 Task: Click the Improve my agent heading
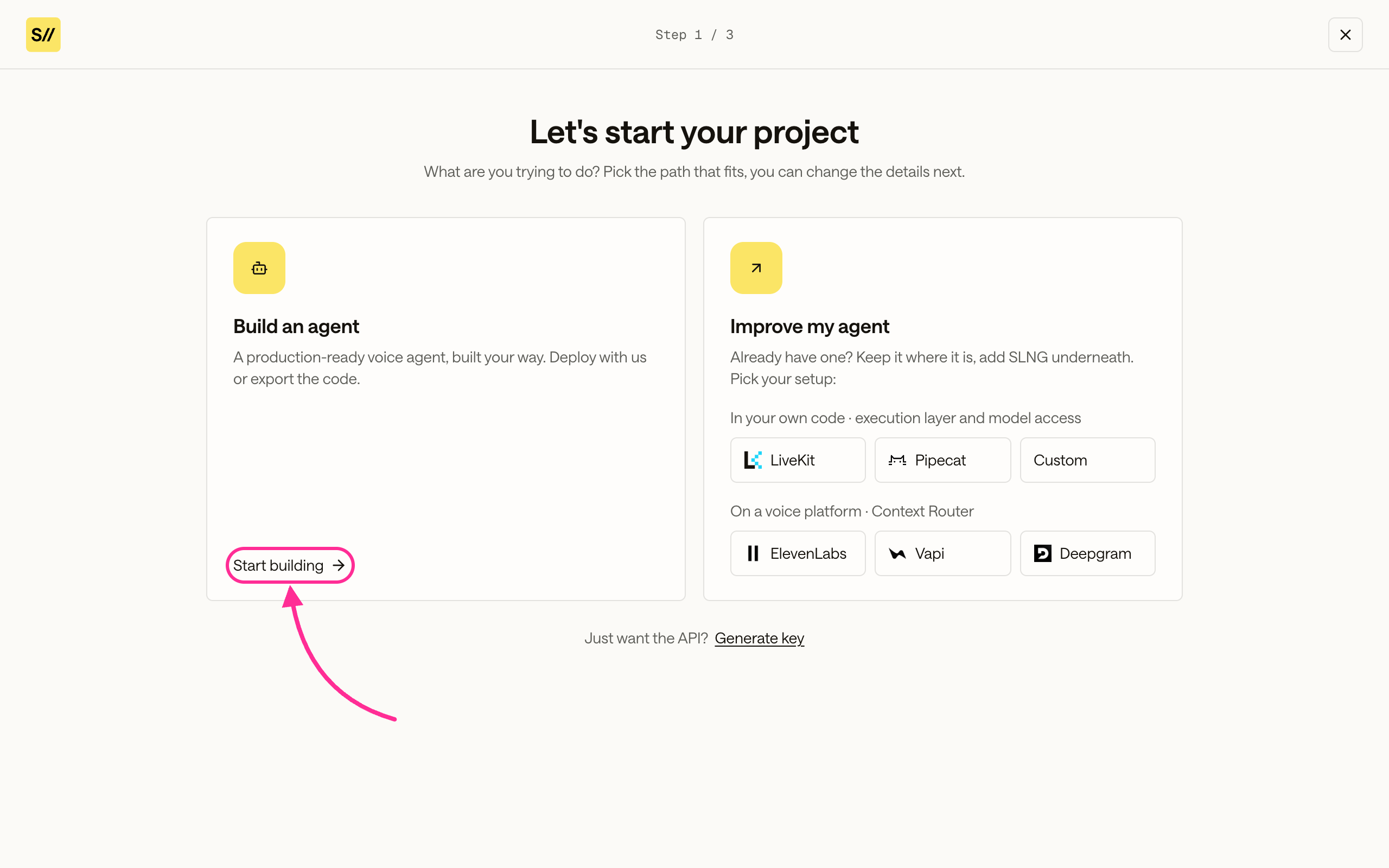pos(810,326)
